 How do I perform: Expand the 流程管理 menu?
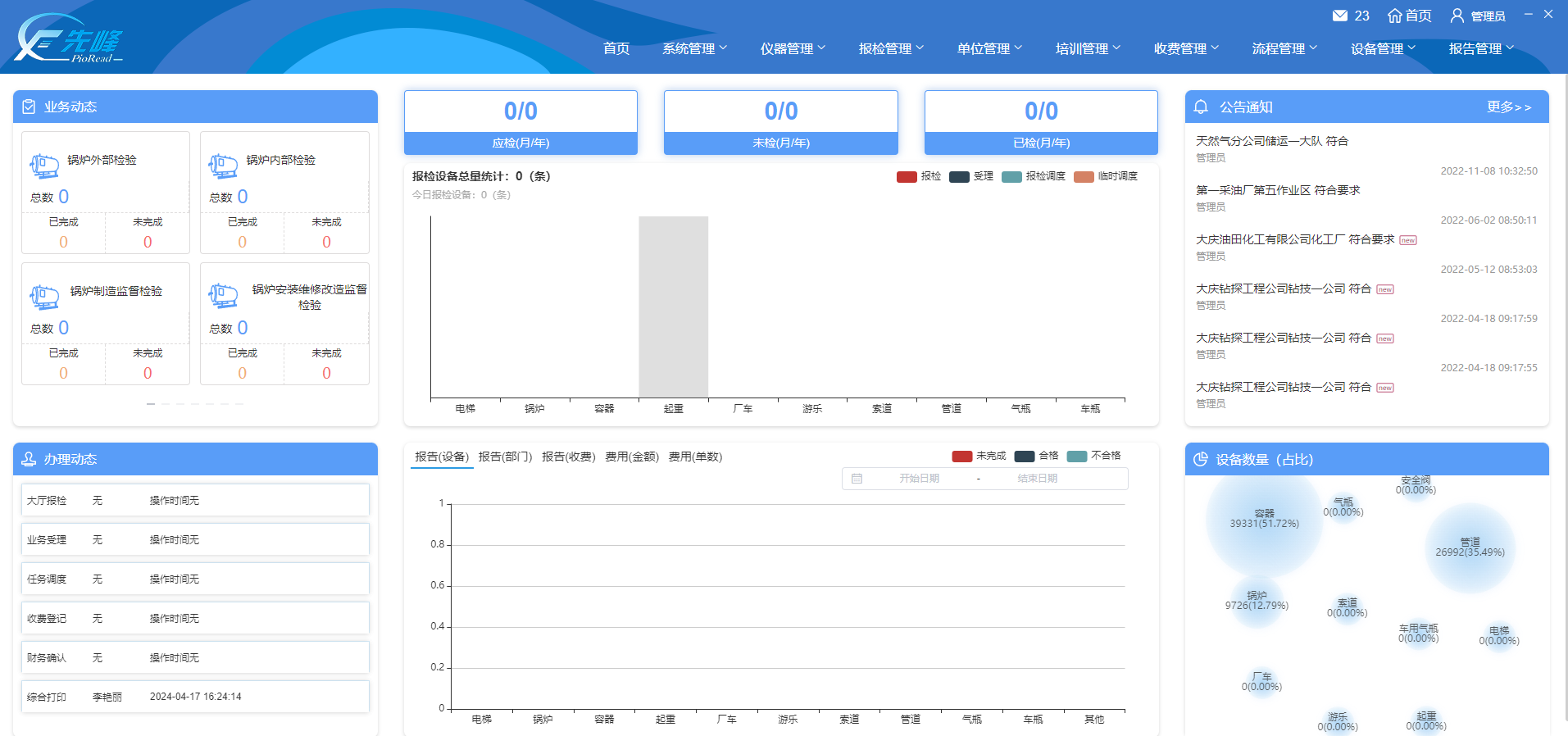1284,48
